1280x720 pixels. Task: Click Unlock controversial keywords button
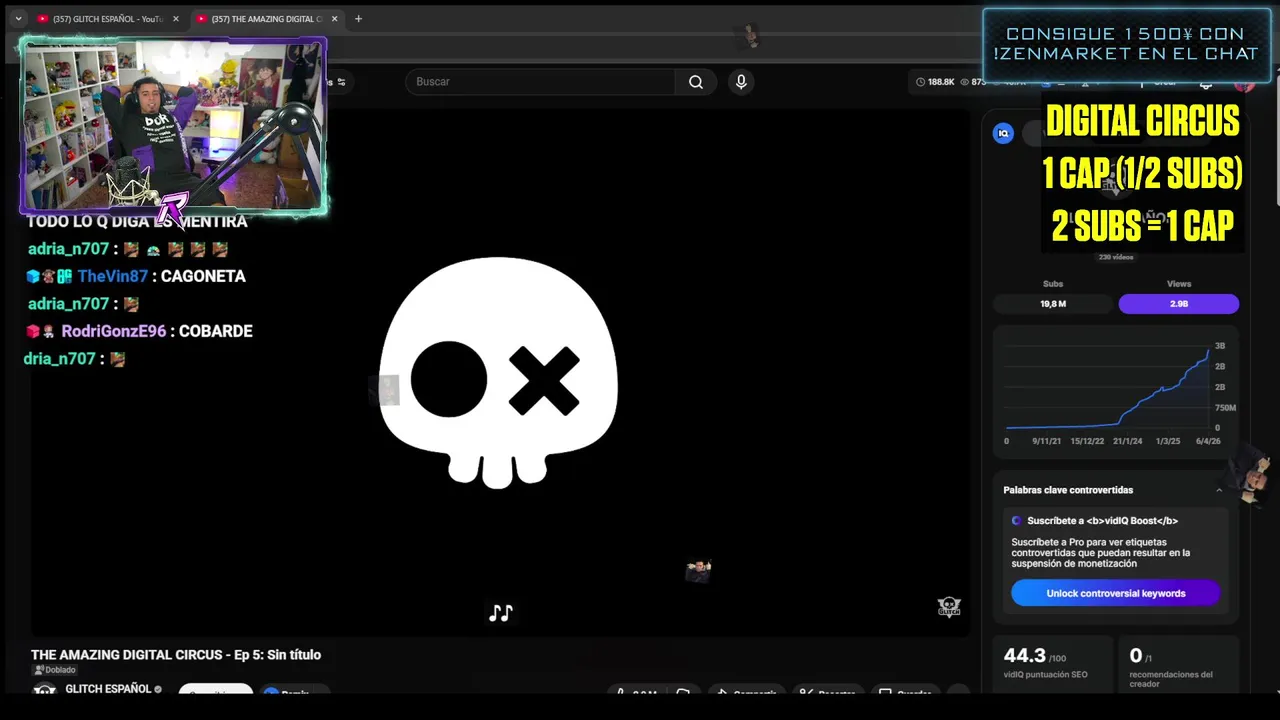[x=1115, y=594]
